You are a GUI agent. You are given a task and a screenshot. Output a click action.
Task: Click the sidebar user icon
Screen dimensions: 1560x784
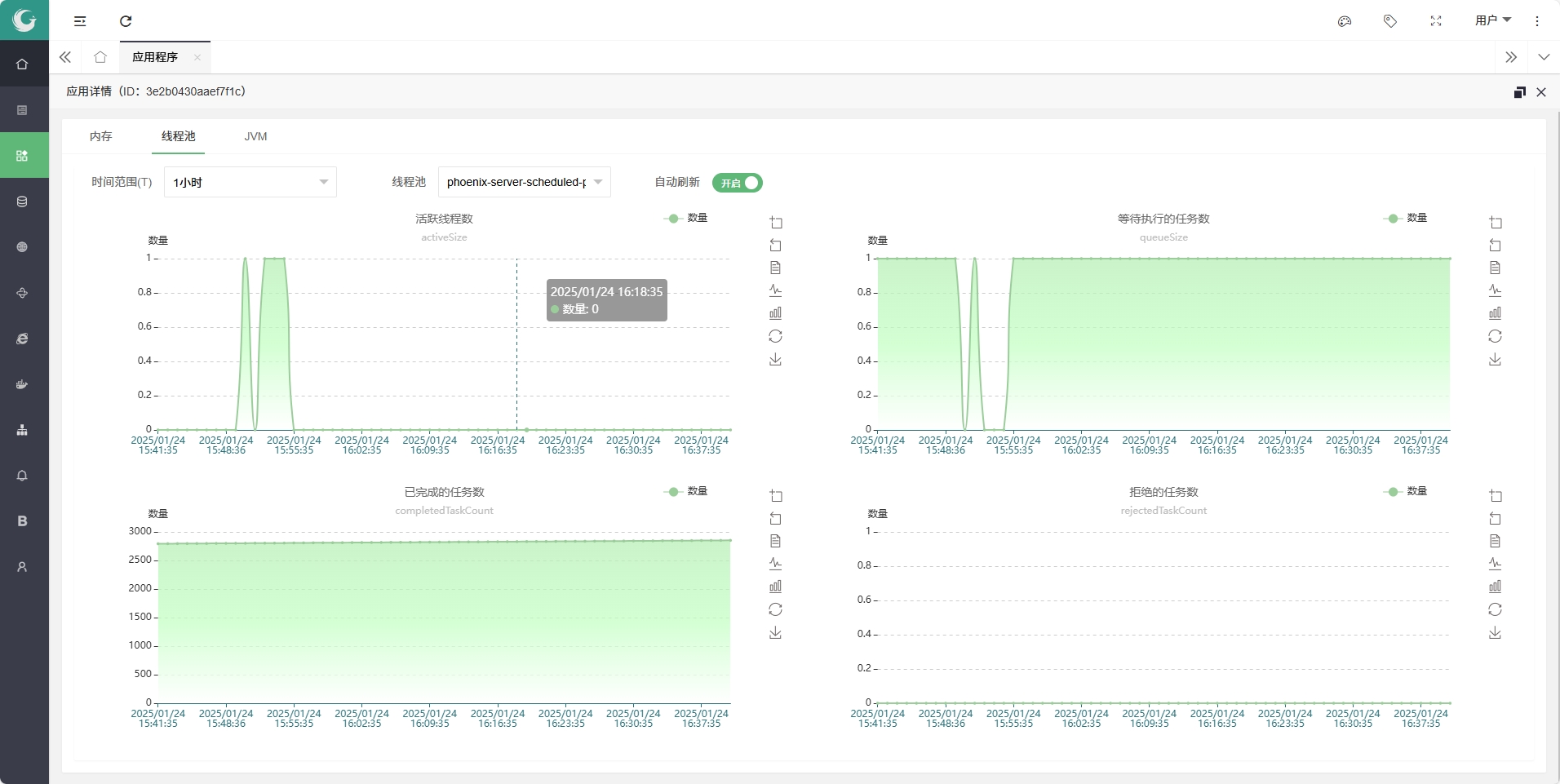tap(22, 567)
